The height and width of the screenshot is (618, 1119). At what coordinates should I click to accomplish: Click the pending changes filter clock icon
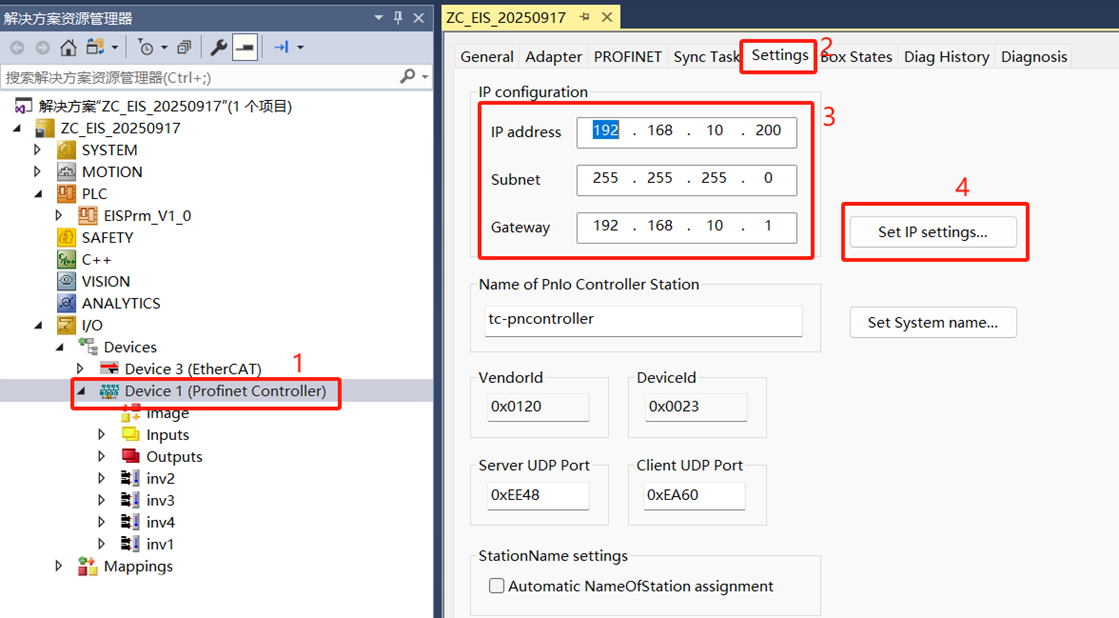coord(146,47)
